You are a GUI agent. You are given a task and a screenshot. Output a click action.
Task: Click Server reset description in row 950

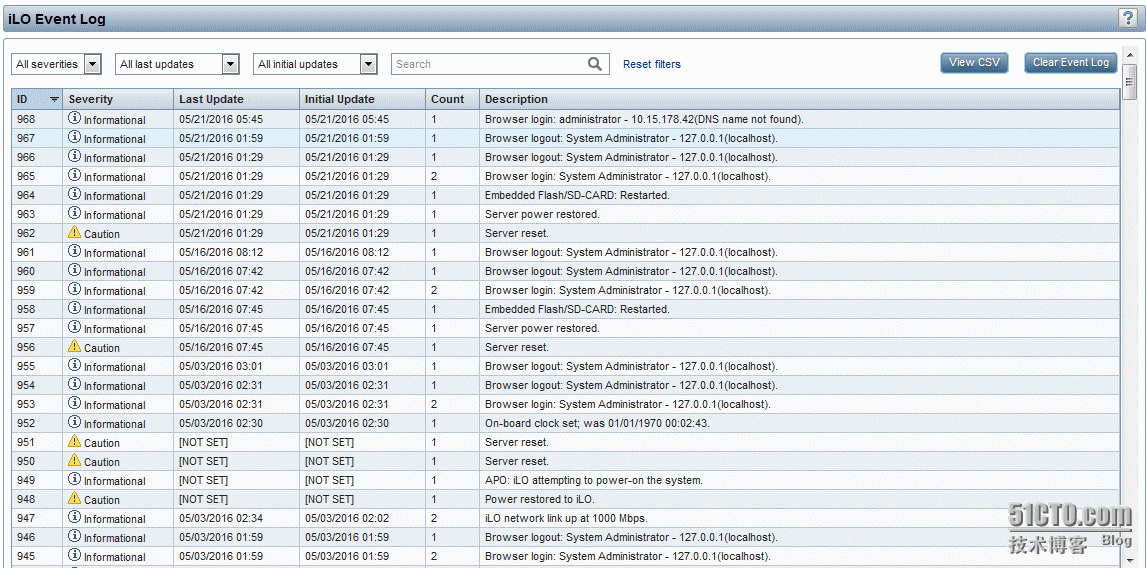[x=517, y=461]
